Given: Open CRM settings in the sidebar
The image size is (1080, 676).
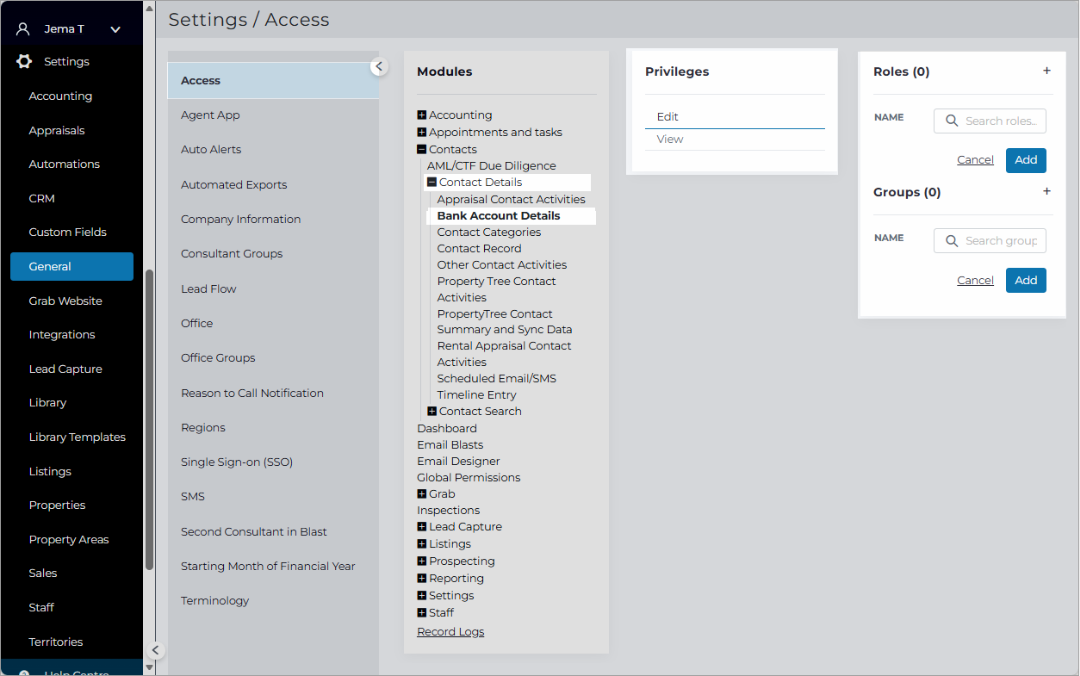Looking at the screenshot, I should [41, 198].
